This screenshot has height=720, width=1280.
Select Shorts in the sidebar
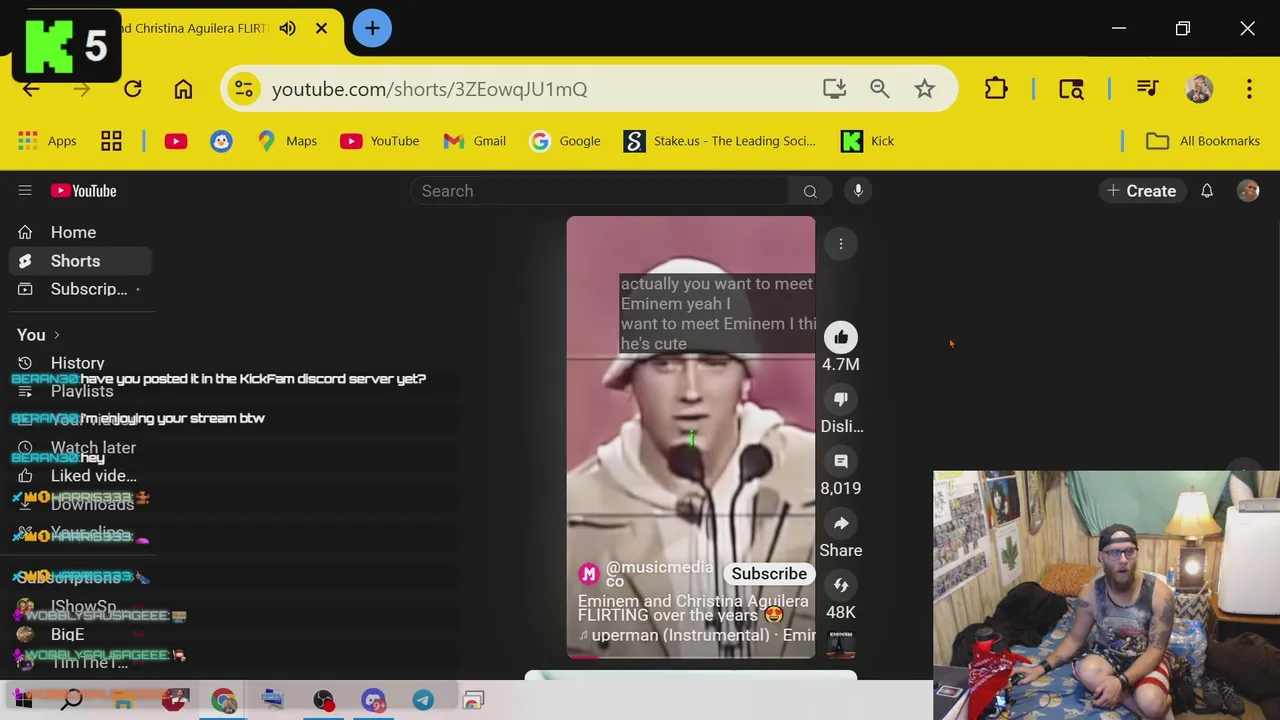pos(80,261)
